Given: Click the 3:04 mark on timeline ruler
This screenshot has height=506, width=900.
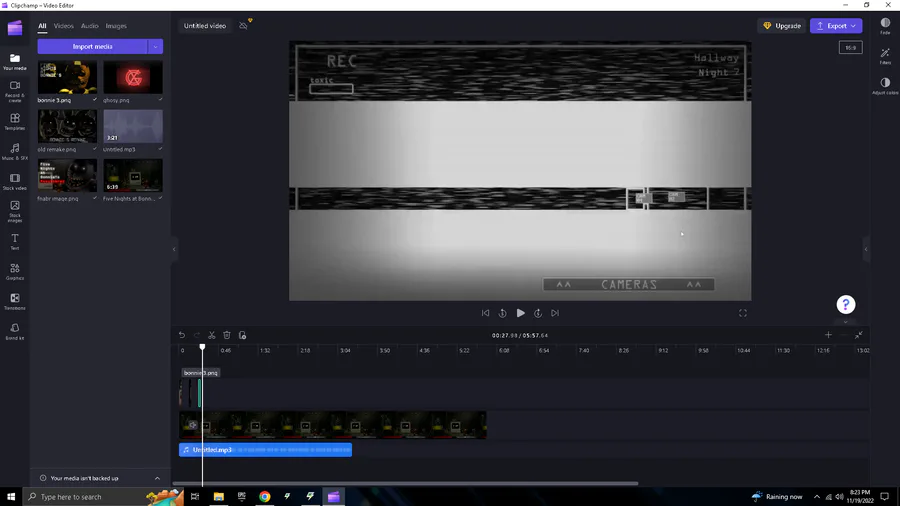Looking at the screenshot, I should coord(345,351).
